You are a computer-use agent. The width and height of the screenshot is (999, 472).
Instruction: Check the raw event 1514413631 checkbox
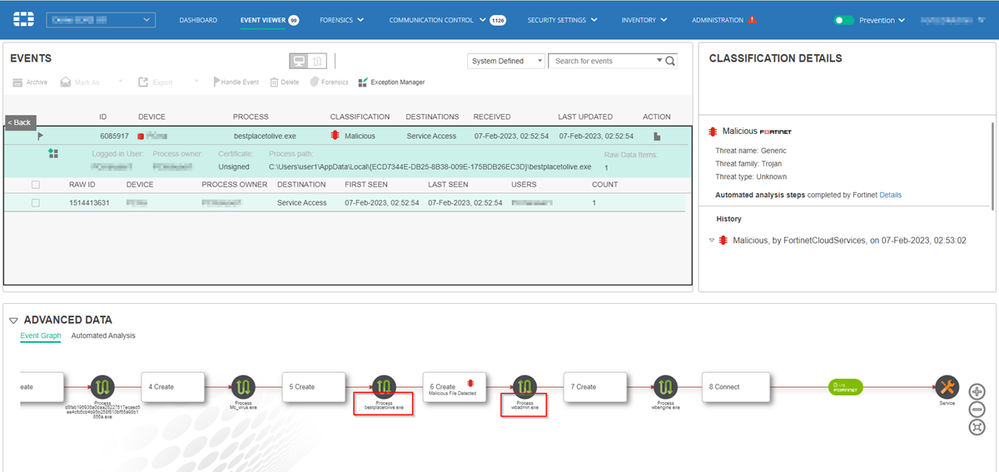(36, 203)
